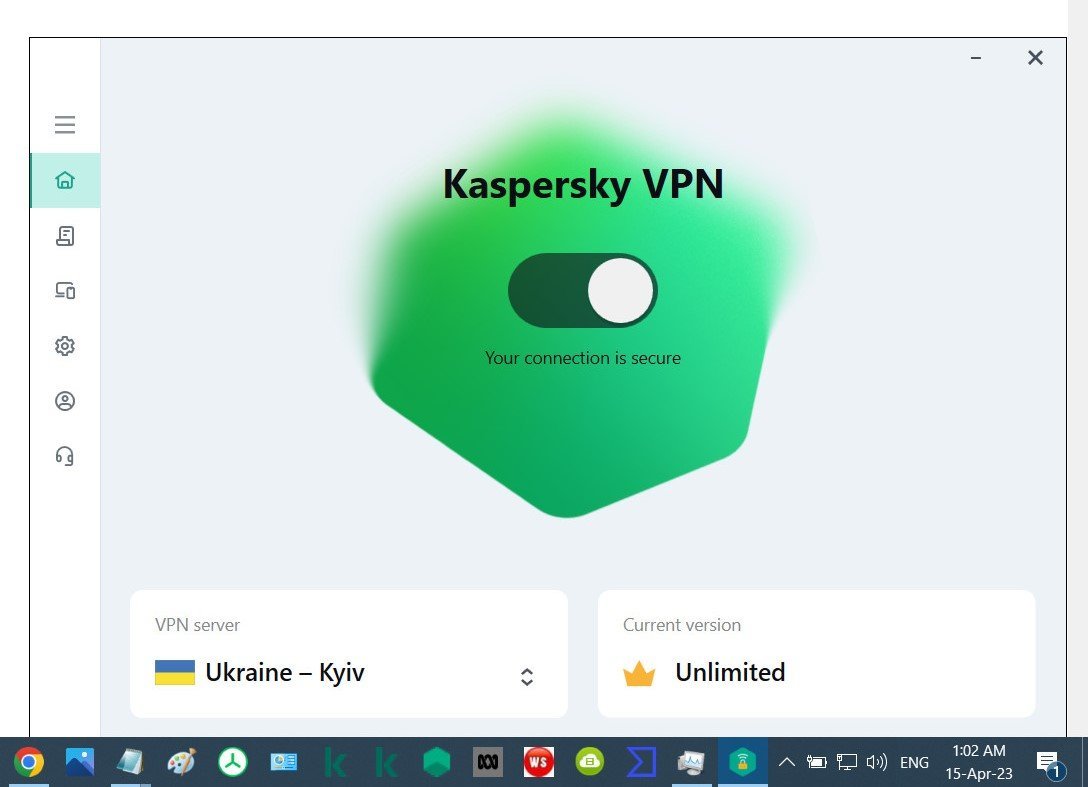Select the Ukraine – Kyiv server entry
1088x787 pixels.
tap(284, 672)
